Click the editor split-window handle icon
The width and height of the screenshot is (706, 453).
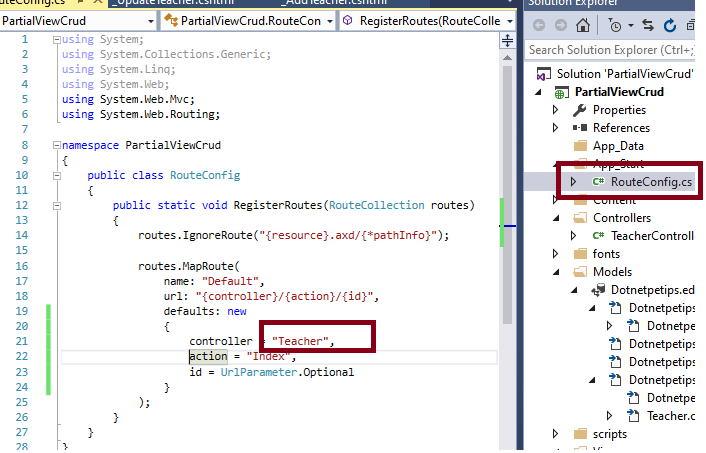[x=508, y=39]
